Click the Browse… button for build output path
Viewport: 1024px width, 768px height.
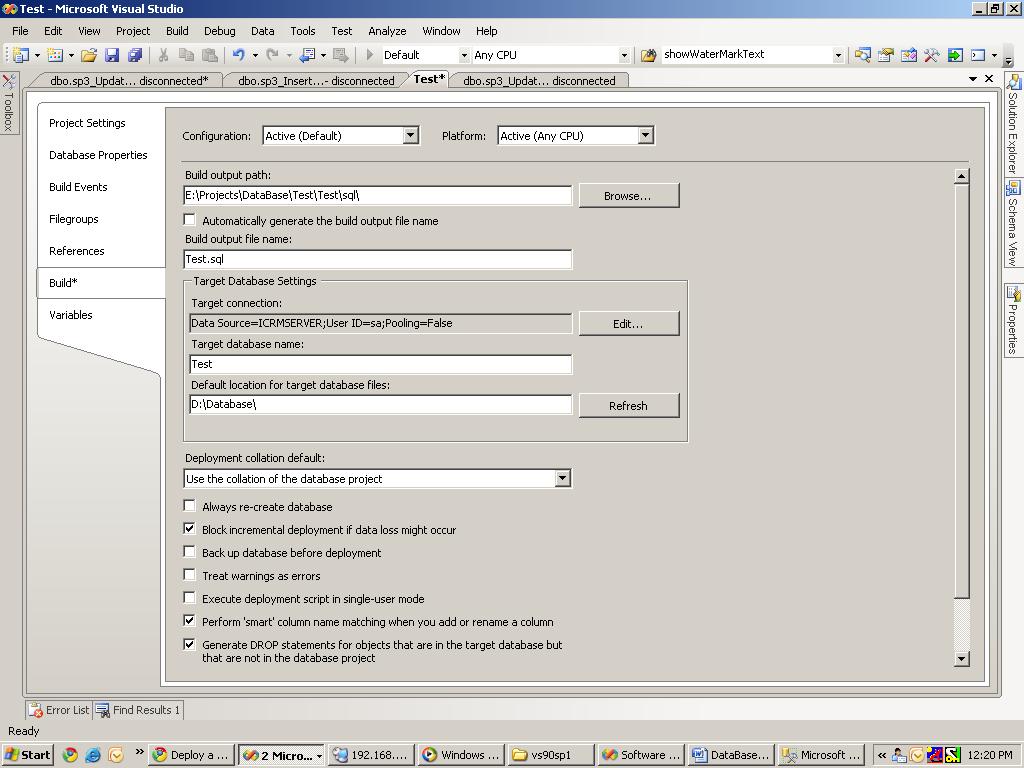628,195
